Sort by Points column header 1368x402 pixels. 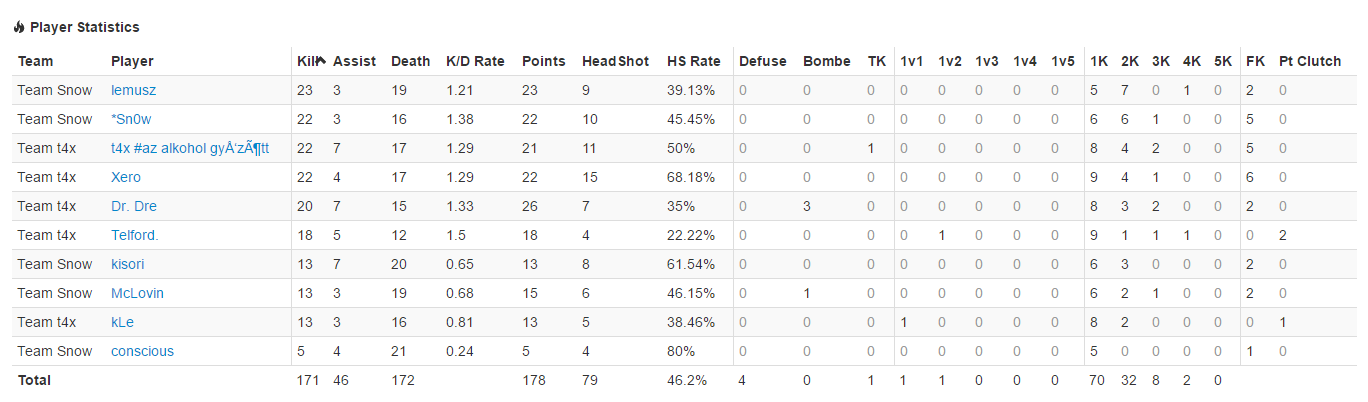tap(544, 61)
